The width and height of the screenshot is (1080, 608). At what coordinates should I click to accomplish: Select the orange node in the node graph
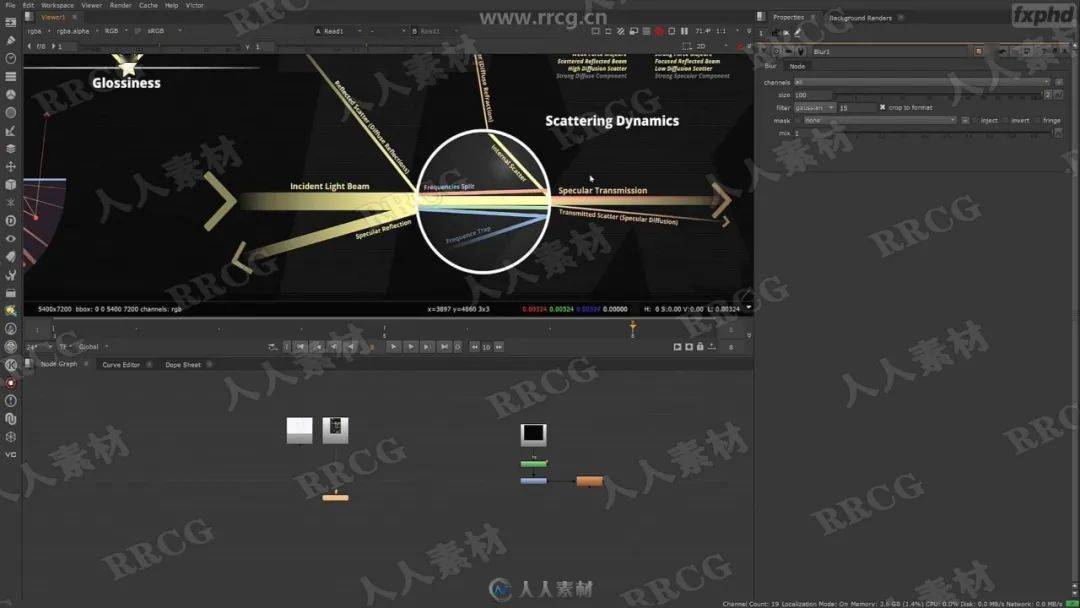coord(589,481)
